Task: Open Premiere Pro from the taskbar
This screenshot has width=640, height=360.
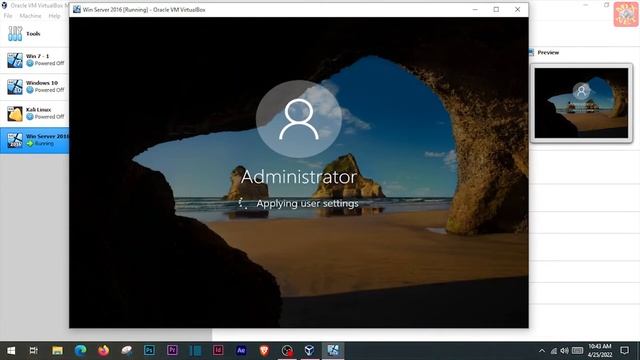Action: tap(172, 351)
